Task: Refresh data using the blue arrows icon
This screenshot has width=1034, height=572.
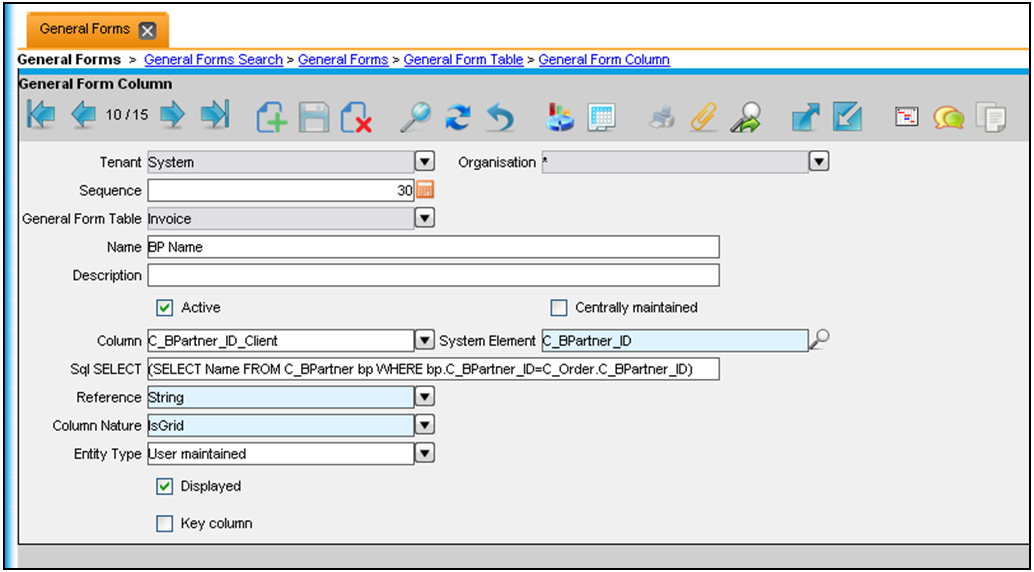Action: 457,117
